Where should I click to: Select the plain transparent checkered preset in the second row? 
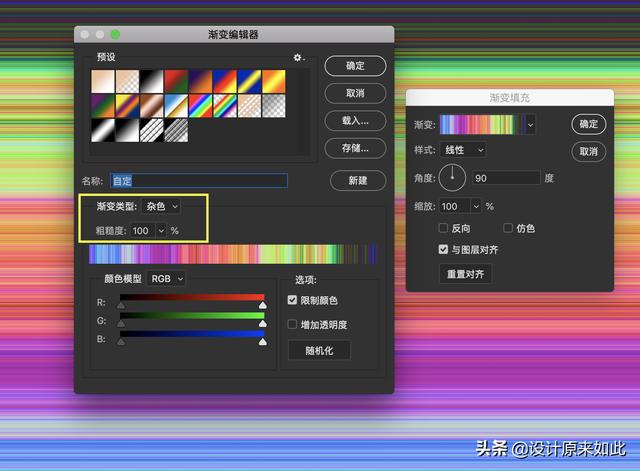pyautogui.click(x=274, y=106)
